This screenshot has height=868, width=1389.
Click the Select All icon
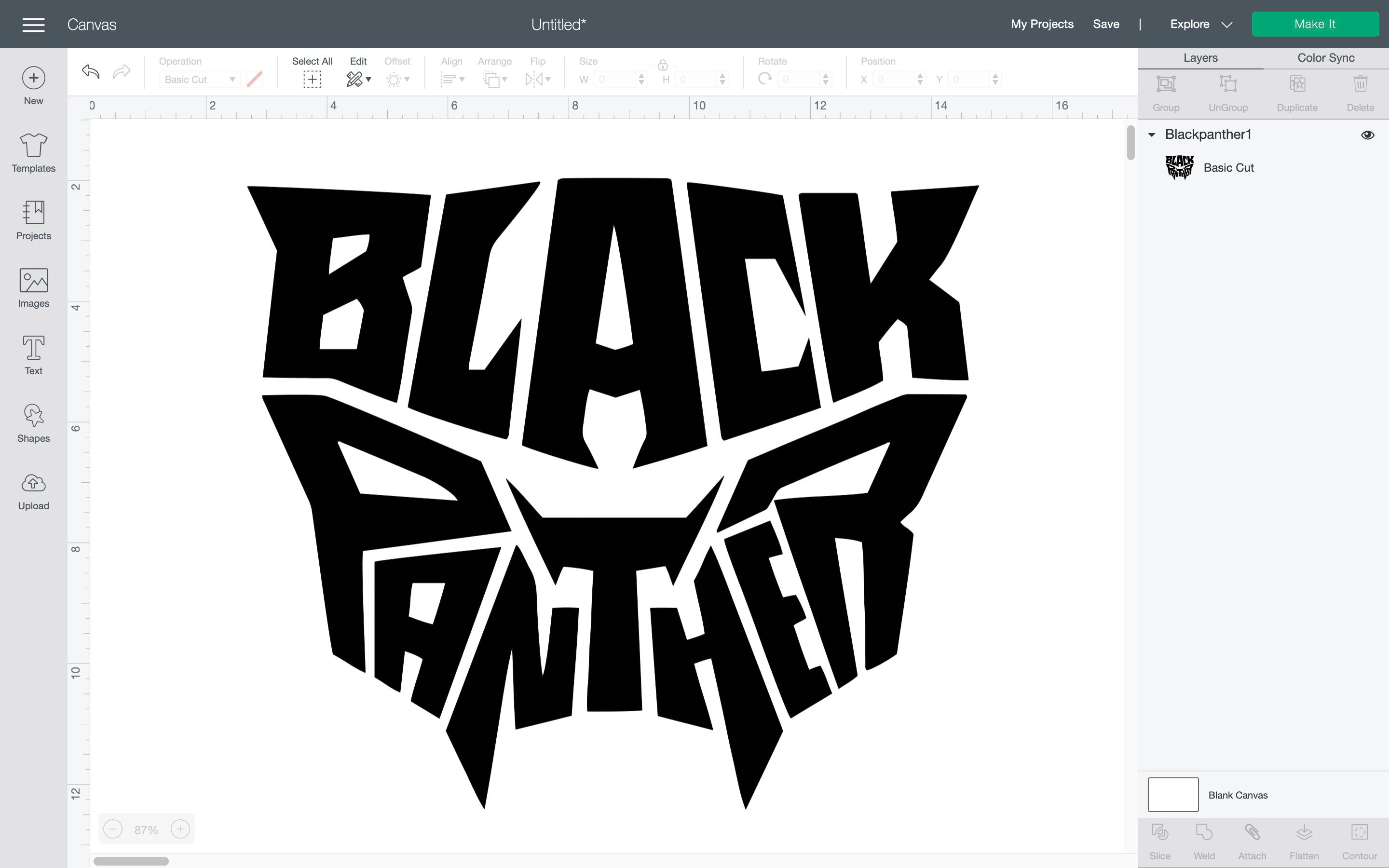coord(312,79)
